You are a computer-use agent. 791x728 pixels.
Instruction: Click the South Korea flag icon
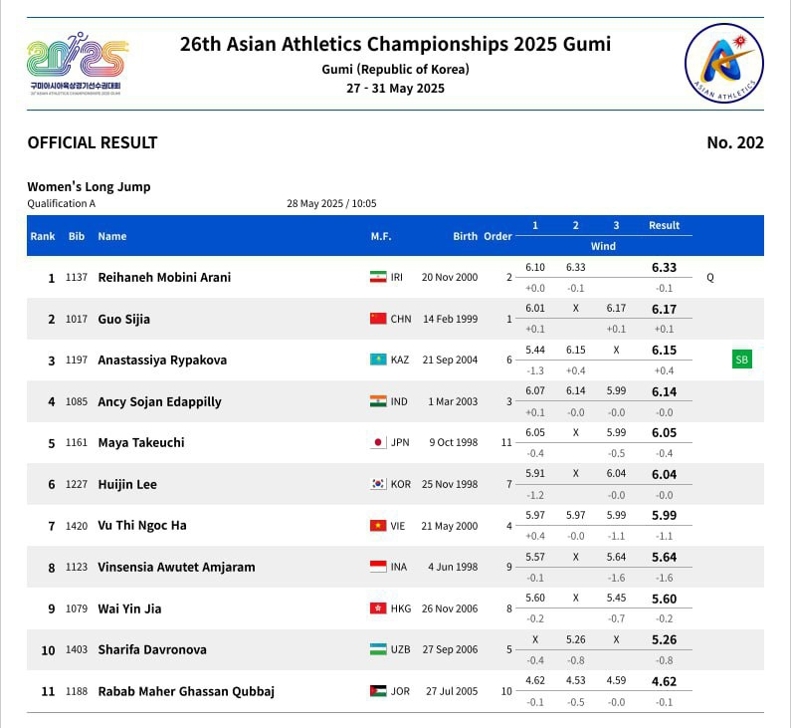[378, 484]
